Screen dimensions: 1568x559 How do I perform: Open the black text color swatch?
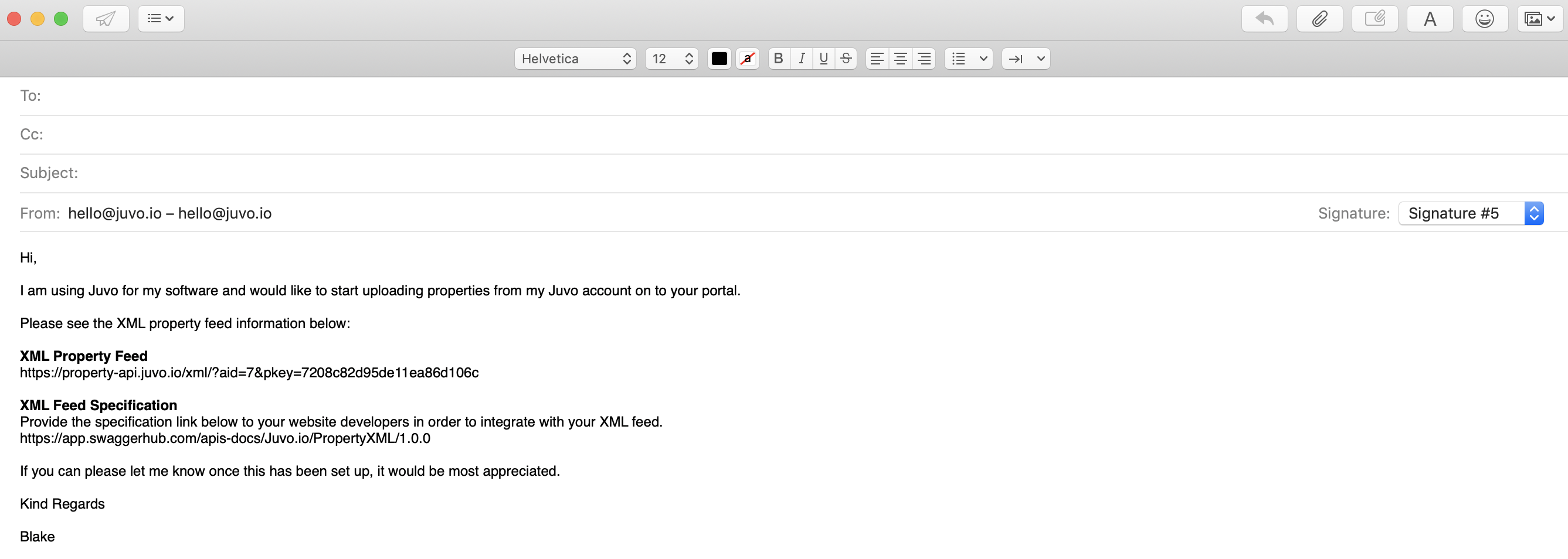[x=719, y=59]
